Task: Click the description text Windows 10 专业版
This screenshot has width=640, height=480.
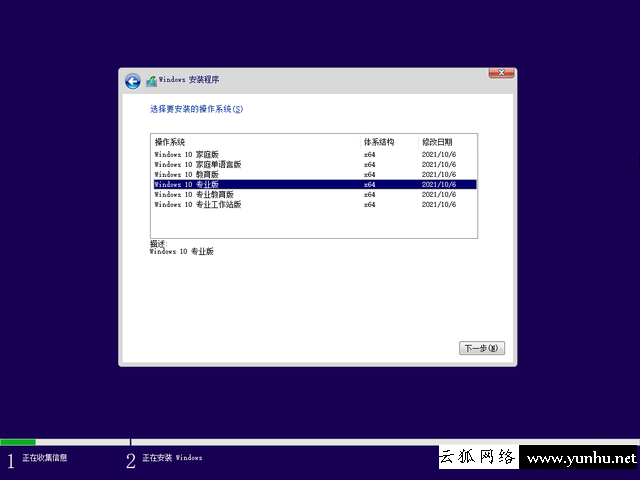Action: click(x=182, y=251)
